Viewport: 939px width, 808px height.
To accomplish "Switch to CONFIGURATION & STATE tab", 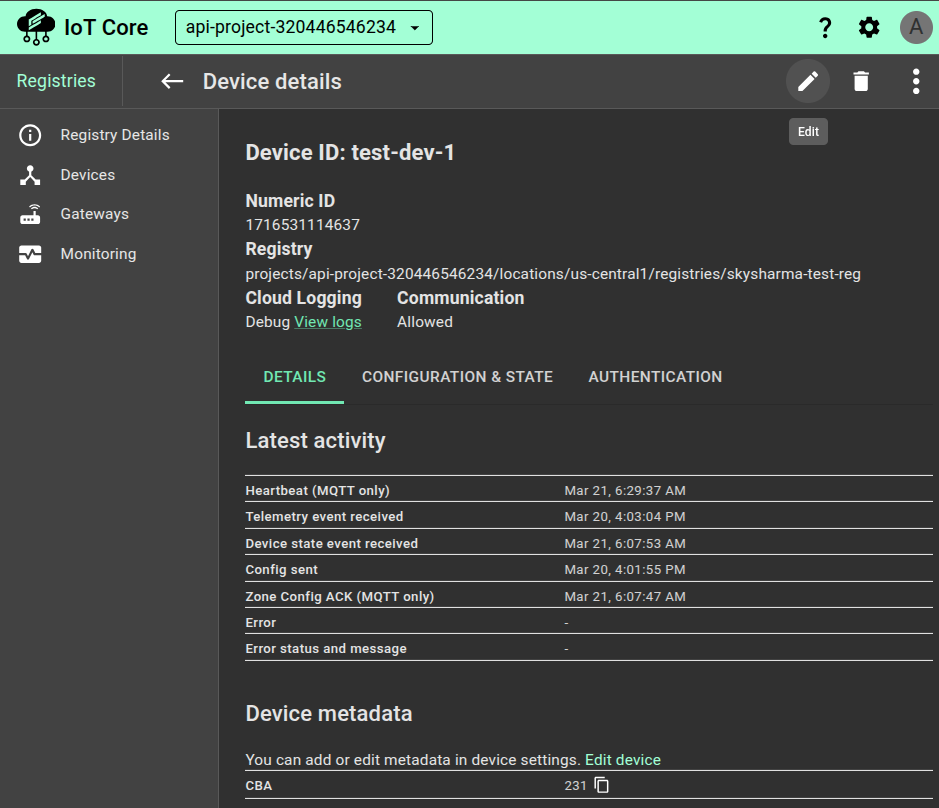I will (x=457, y=377).
